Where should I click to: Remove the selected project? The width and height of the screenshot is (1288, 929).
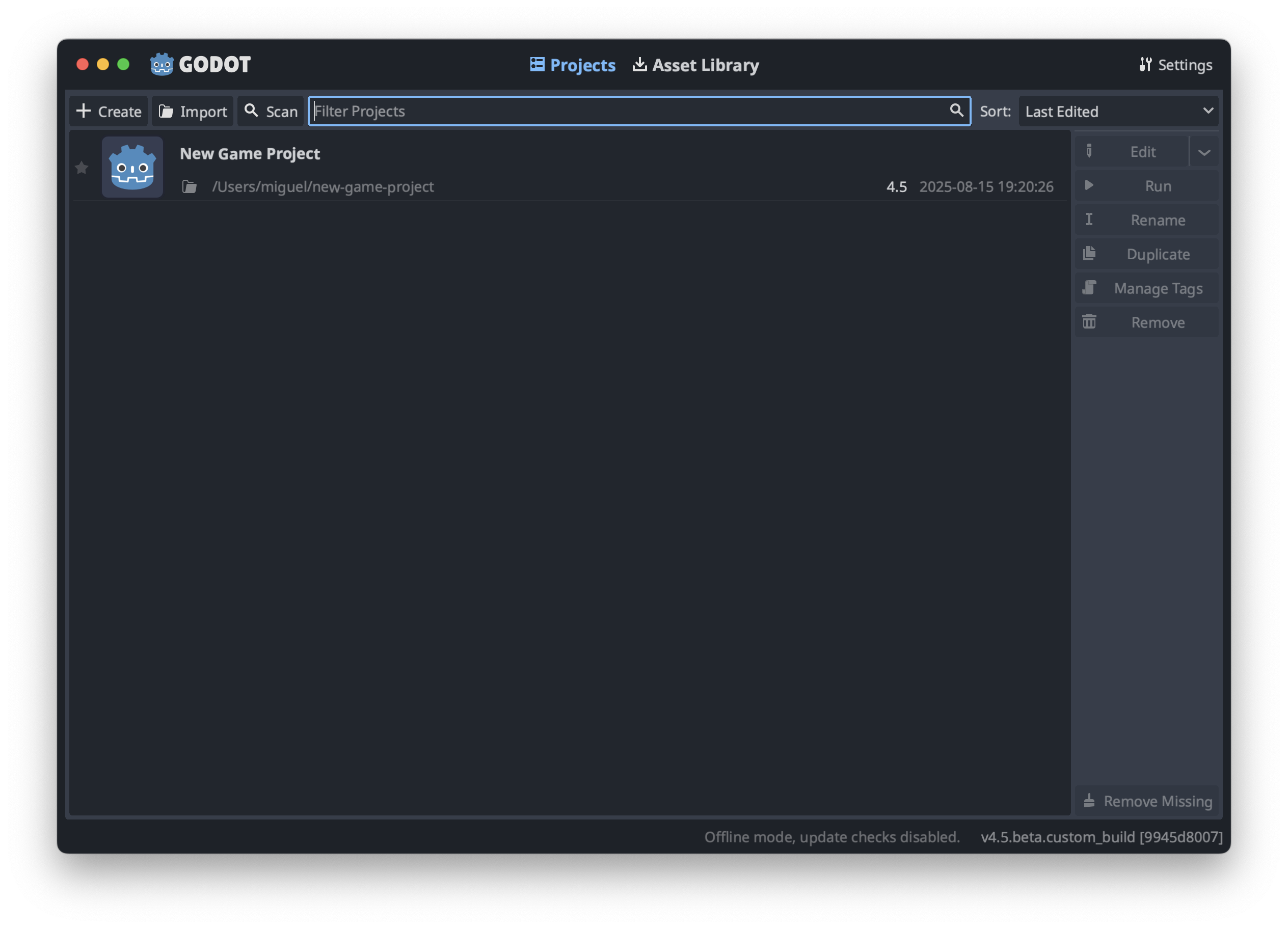pos(1146,322)
